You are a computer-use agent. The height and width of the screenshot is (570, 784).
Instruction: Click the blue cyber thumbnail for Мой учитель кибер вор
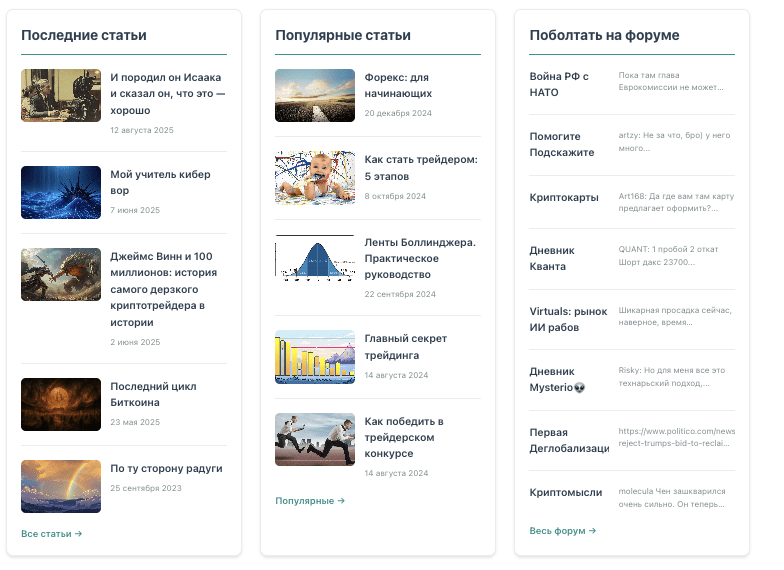pyautogui.click(x=61, y=192)
